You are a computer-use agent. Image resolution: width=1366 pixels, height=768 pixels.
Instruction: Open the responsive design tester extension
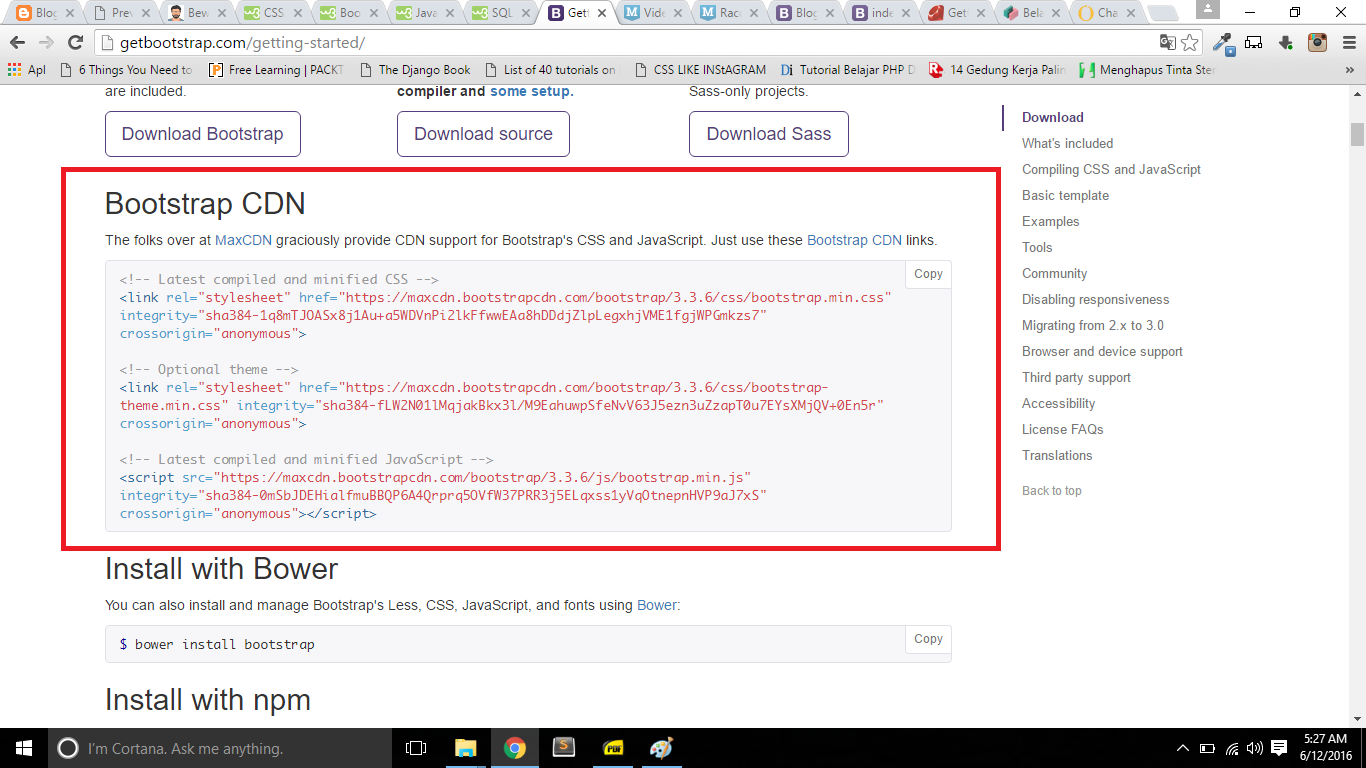click(x=1253, y=45)
